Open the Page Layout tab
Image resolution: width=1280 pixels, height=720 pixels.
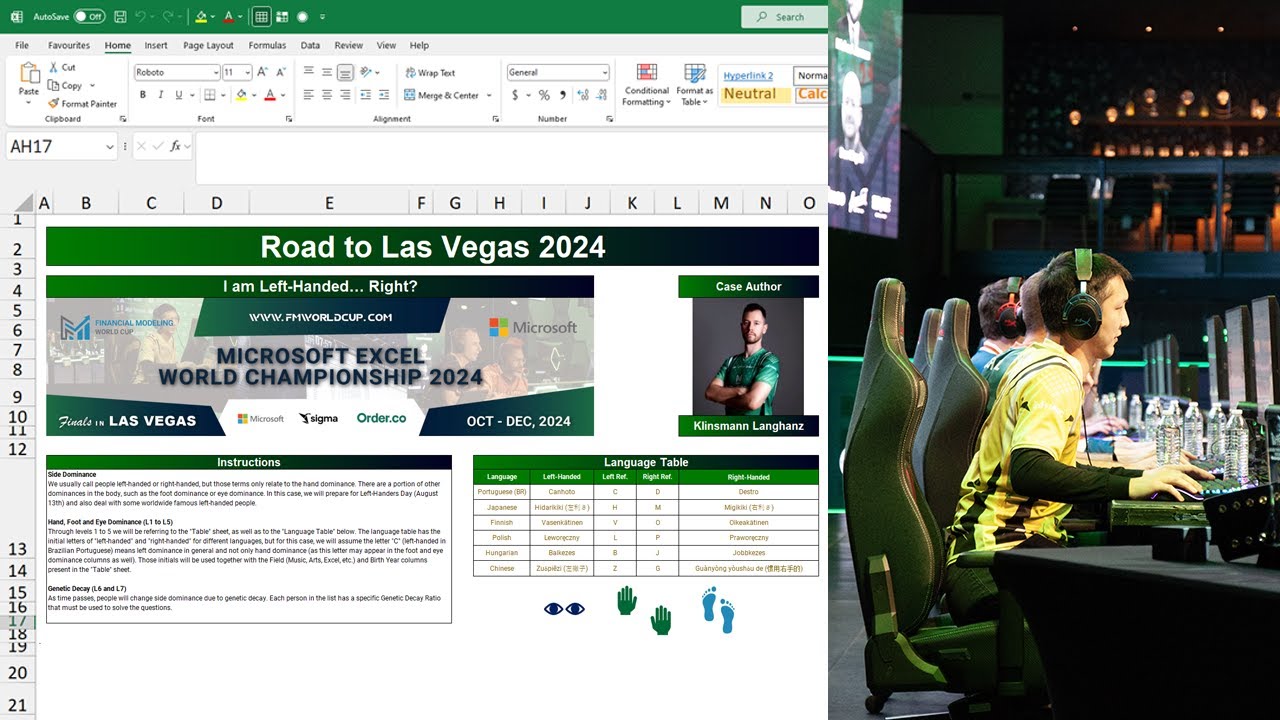coord(208,45)
